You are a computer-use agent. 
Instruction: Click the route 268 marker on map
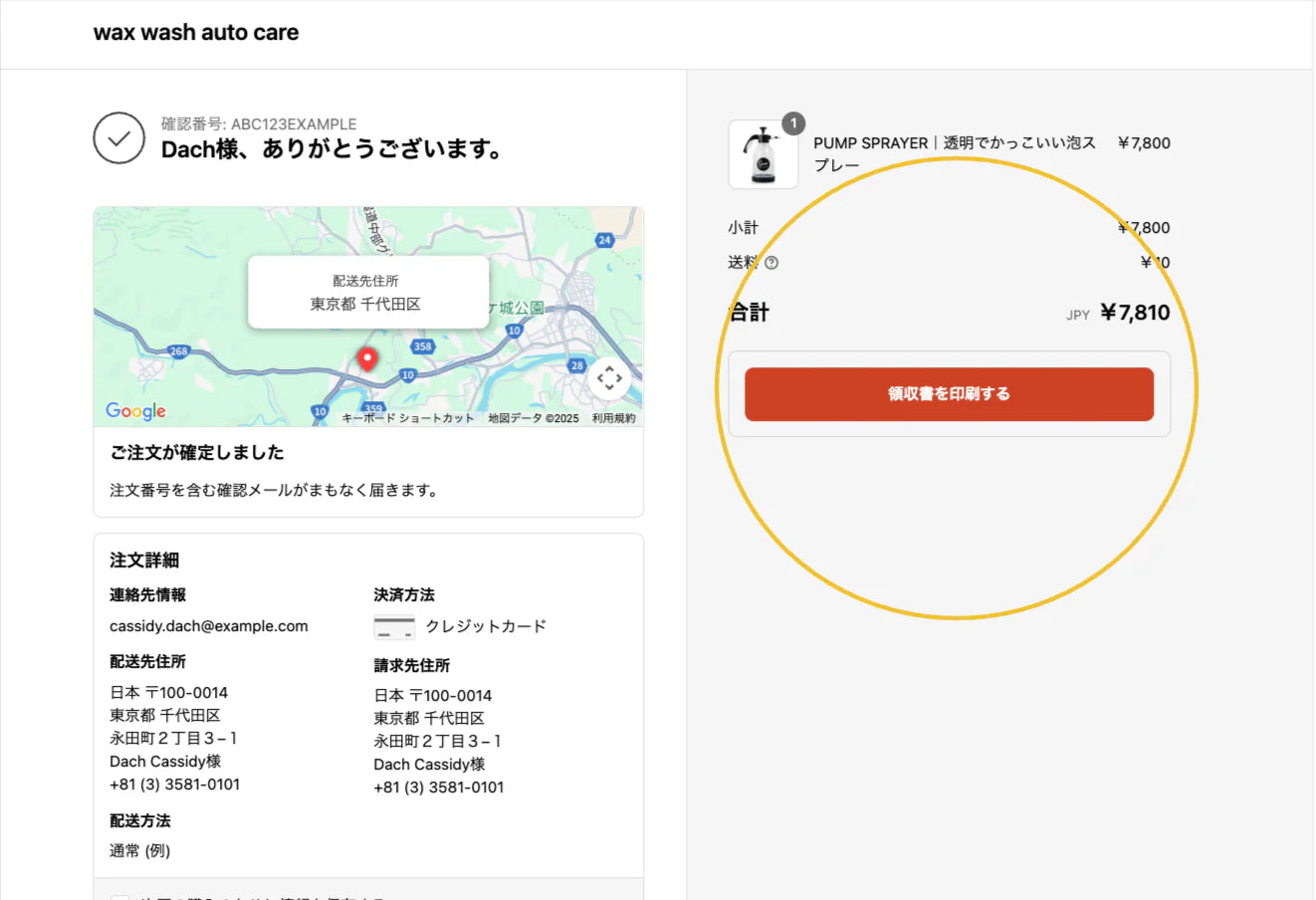pos(178,351)
